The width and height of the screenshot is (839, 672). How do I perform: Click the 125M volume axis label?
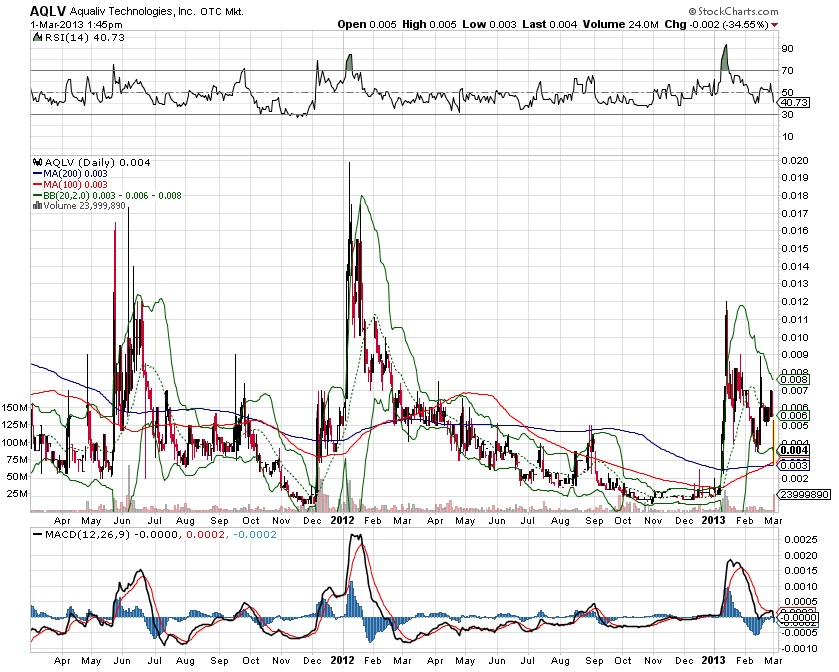pos(15,425)
